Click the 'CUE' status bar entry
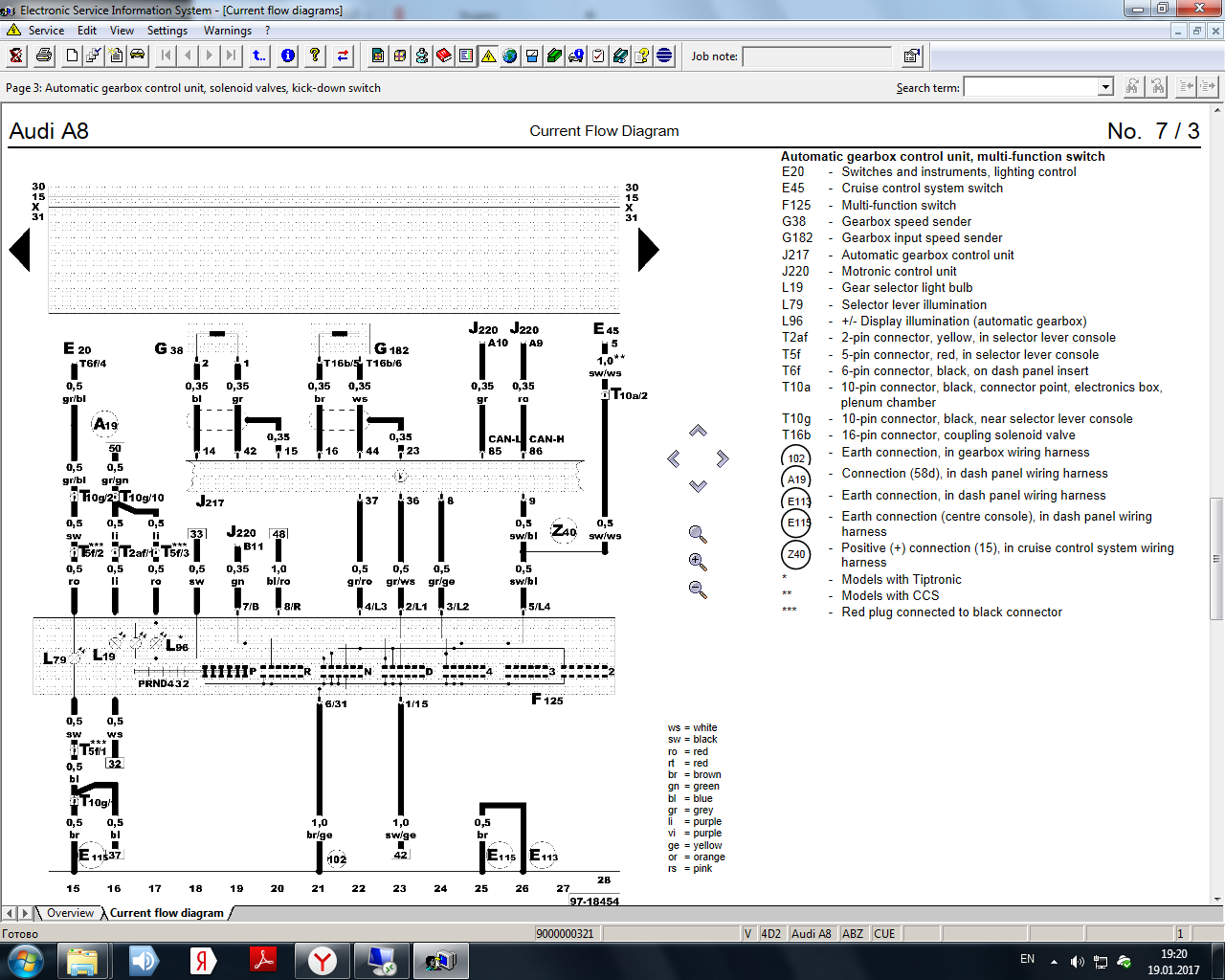This screenshot has width=1225, height=980. [884, 933]
